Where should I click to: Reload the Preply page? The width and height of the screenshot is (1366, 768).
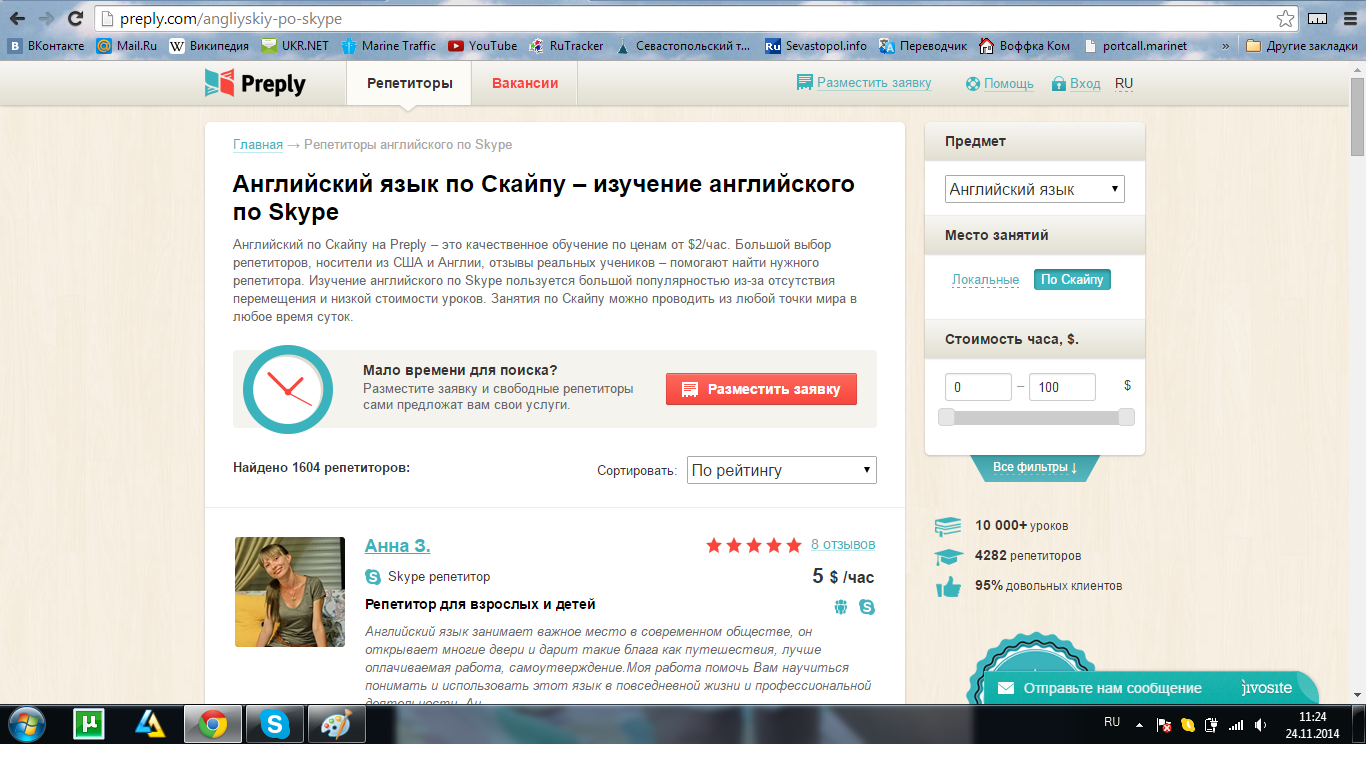75,19
